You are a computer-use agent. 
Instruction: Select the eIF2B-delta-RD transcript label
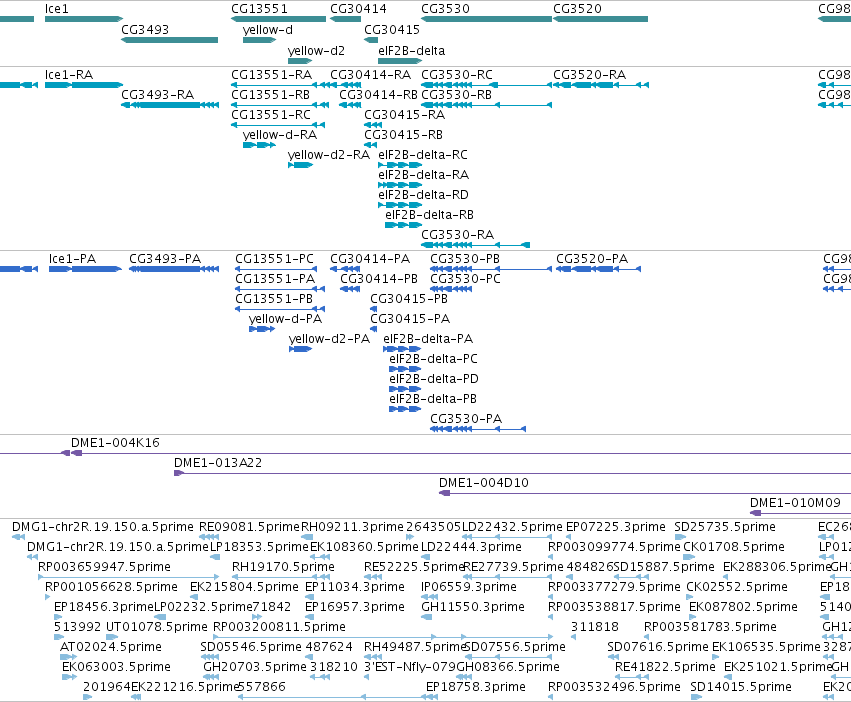(423, 195)
